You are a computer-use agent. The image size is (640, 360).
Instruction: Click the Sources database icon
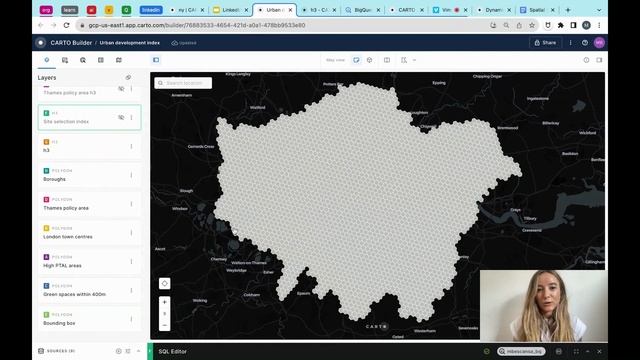41,351
